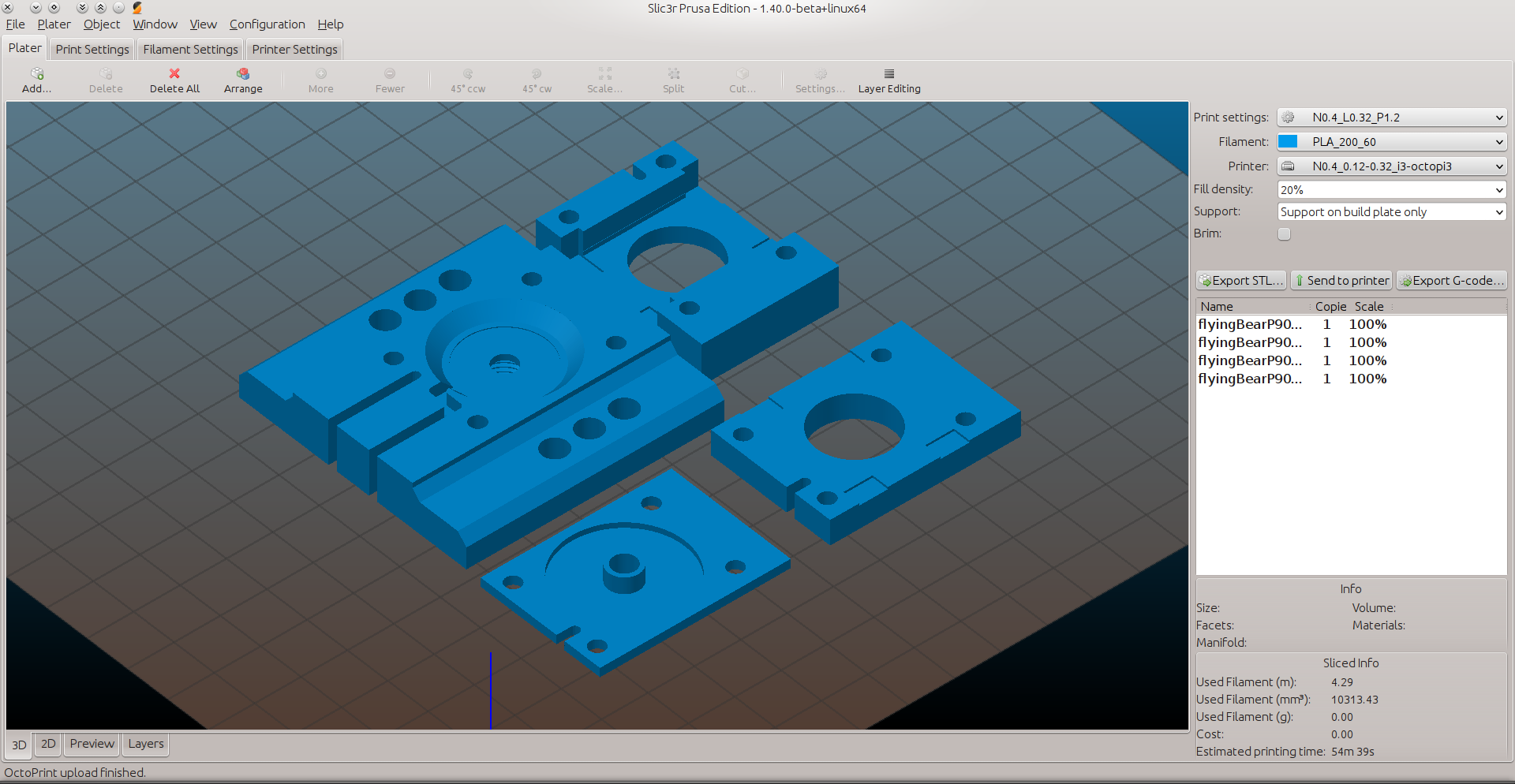Click the Delete All red X icon
1515x784 pixels.
coord(174,73)
